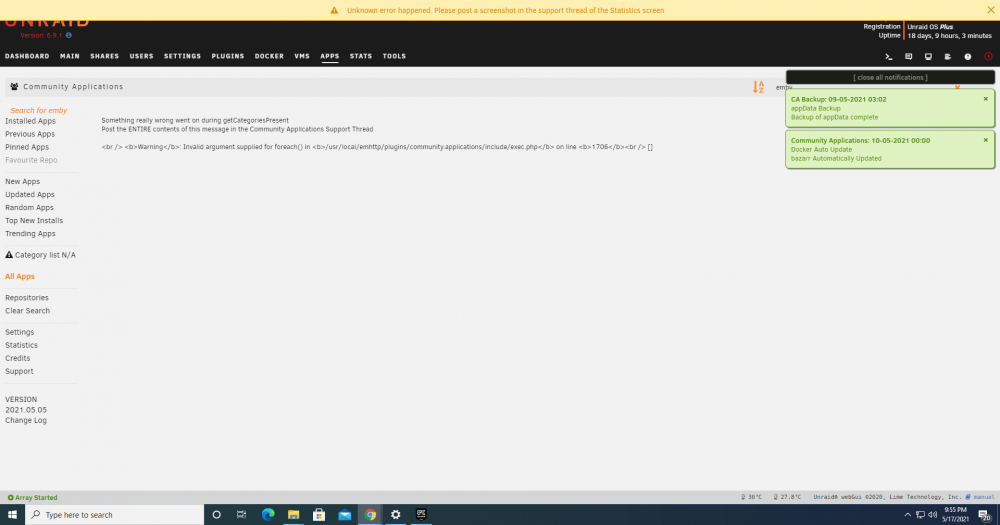The width and height of the screenshot is (1000, 525).
Task: Click Clear Search in sidebar
Action: [27, 311]
